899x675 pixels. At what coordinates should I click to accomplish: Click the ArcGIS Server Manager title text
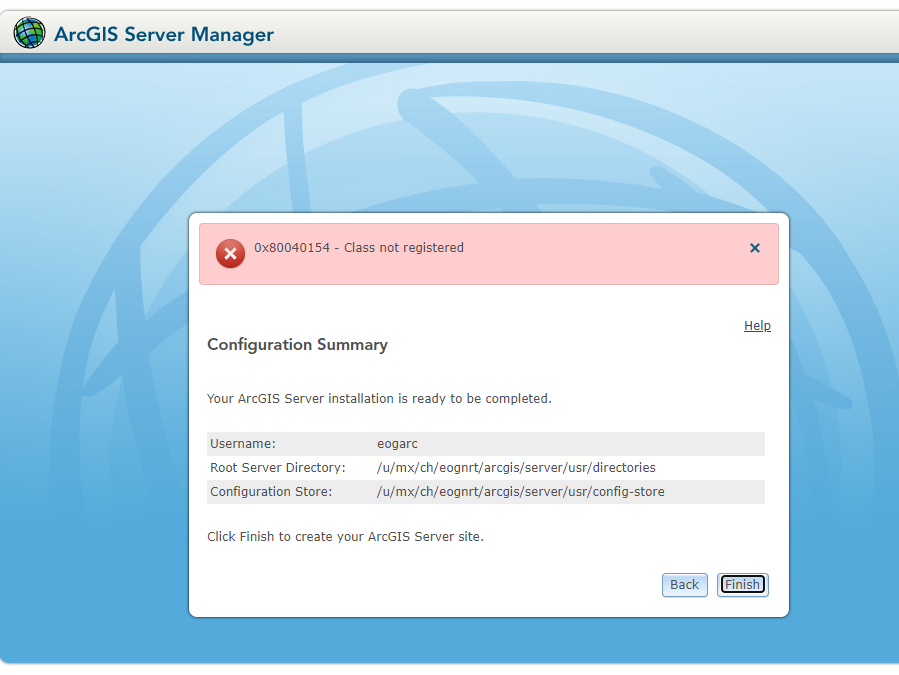(x=164, y=35)
